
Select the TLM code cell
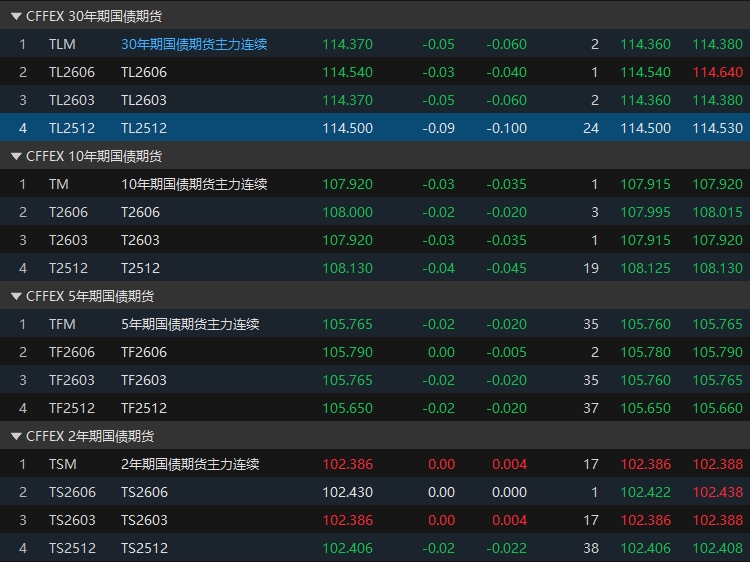coord(62,44)
